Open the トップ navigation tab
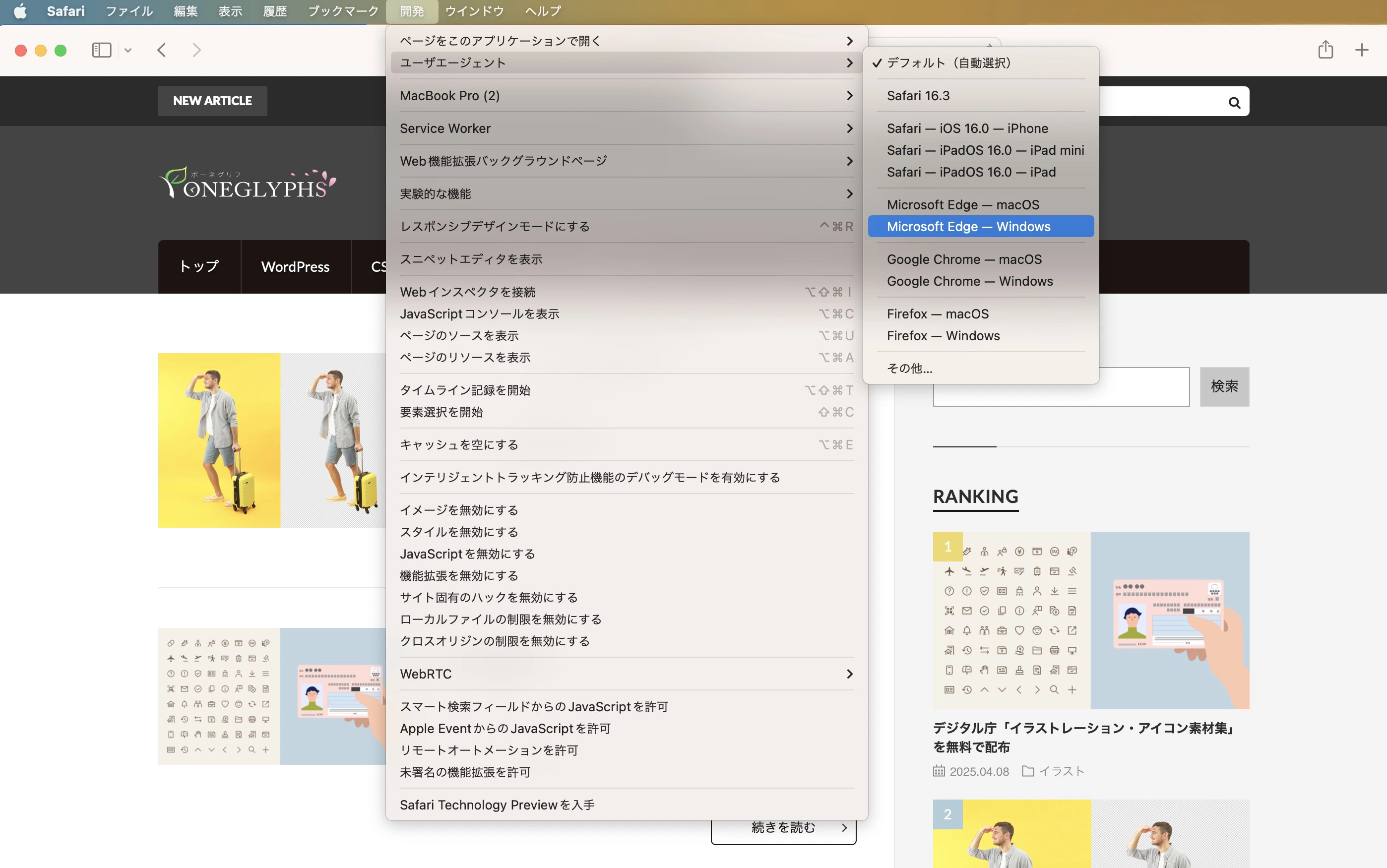The height and width of the screenshot is (868, 1387). point(199,266)
